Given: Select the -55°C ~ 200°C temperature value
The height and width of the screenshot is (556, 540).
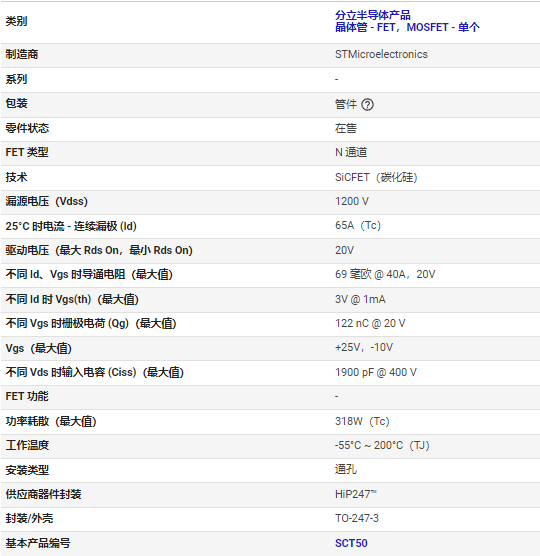Looking at the screenshot, I should click(382, 445).
